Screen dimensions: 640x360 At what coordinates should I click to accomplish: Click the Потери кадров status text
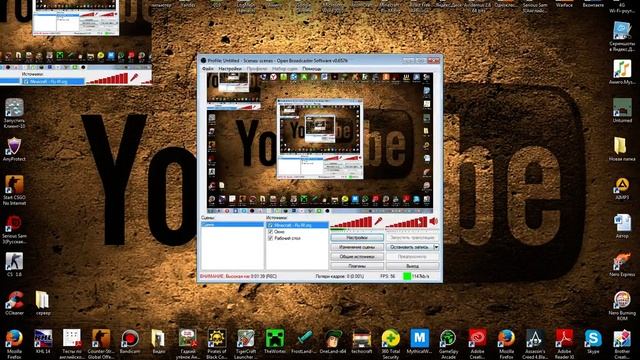coord(339,276)
